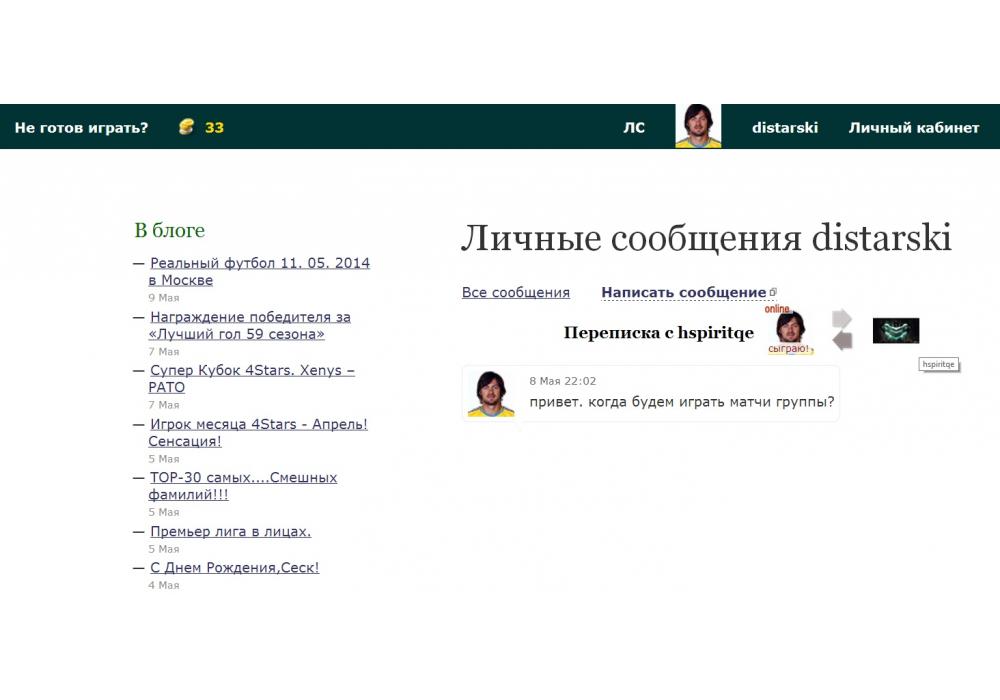Click the gold coins icon in header
Screen dimensions: 1000x700
[x=186, y=127]
